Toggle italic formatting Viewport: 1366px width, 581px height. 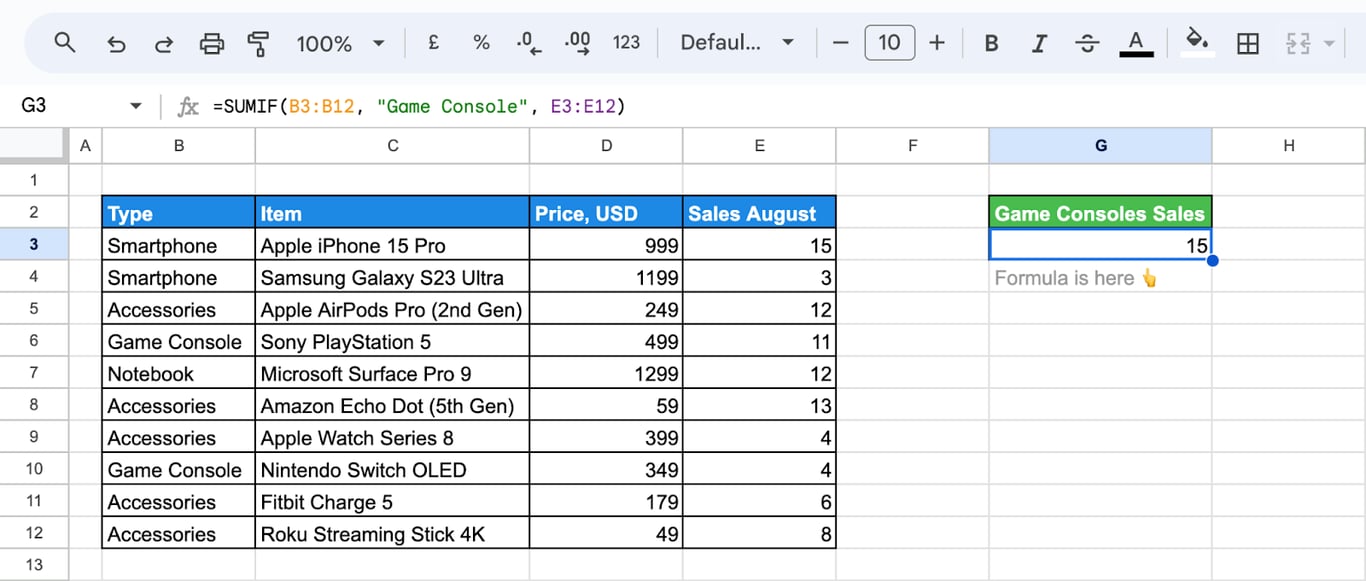click(x=1039, y=43)
